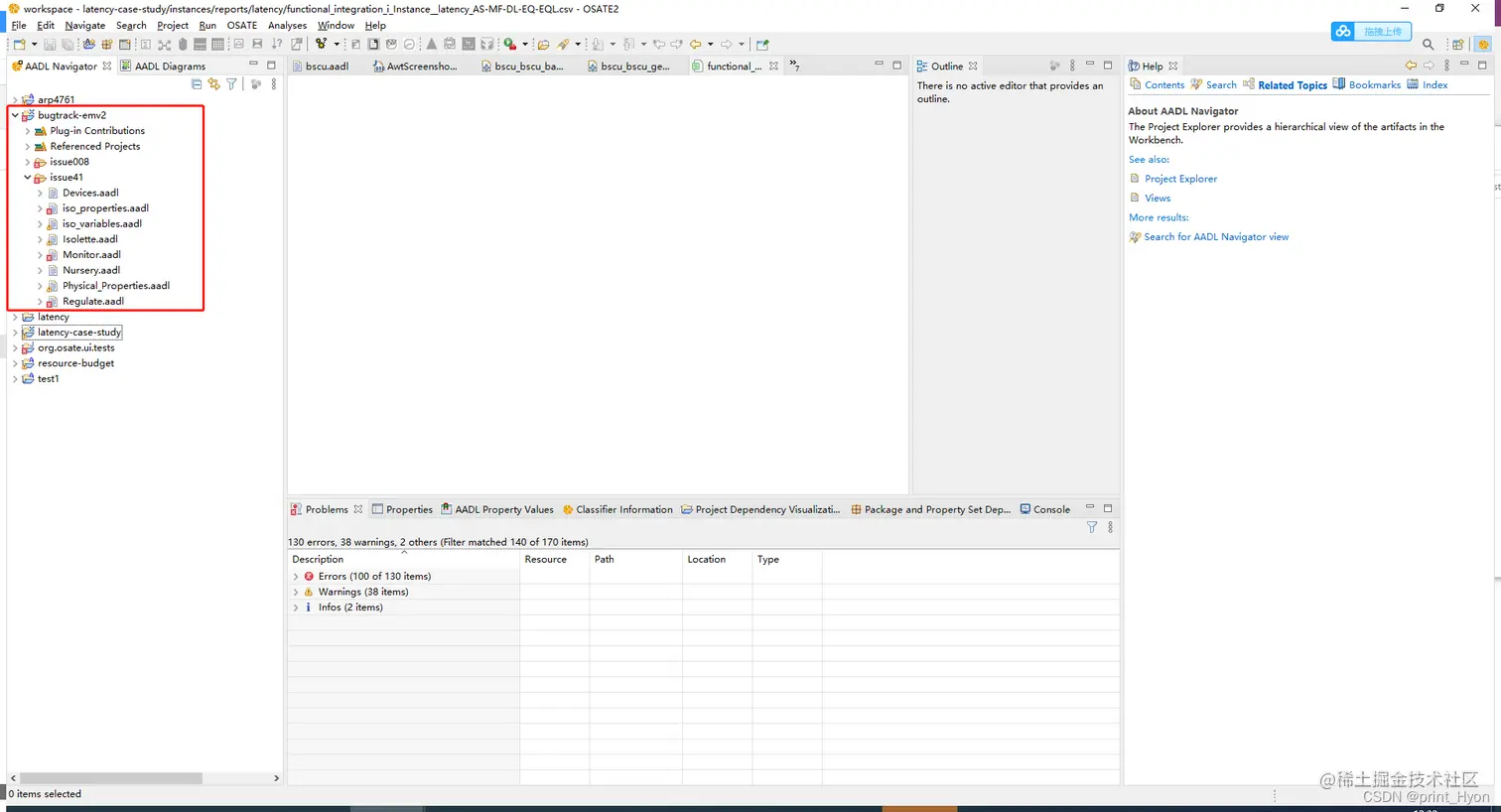This screenshot has height=812, width=1501.
Task: Click Help view Back arrow
Action: 1411,66
